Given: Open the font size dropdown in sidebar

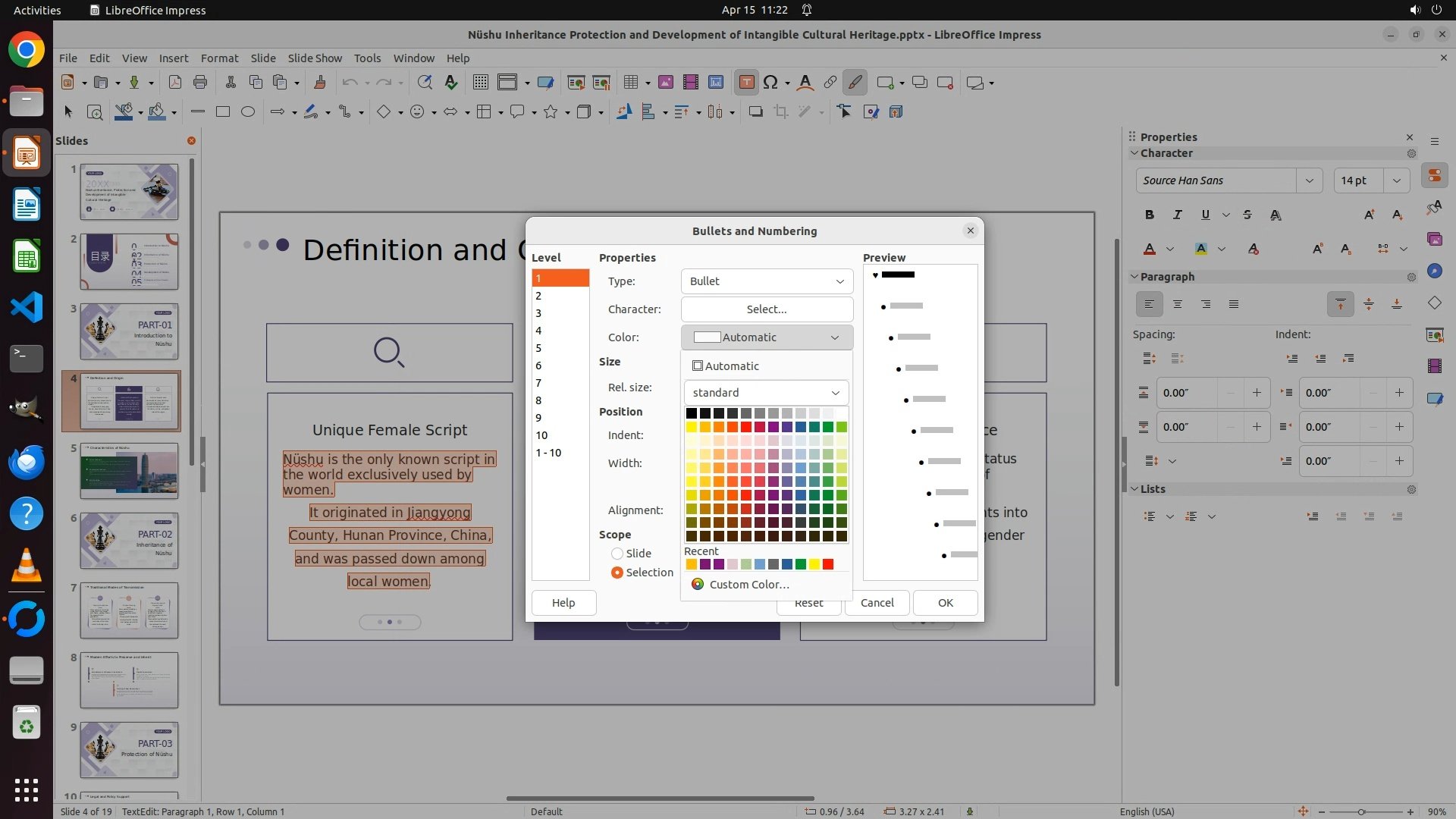Looking at the screenshot, I should [x=1396, y=180].
